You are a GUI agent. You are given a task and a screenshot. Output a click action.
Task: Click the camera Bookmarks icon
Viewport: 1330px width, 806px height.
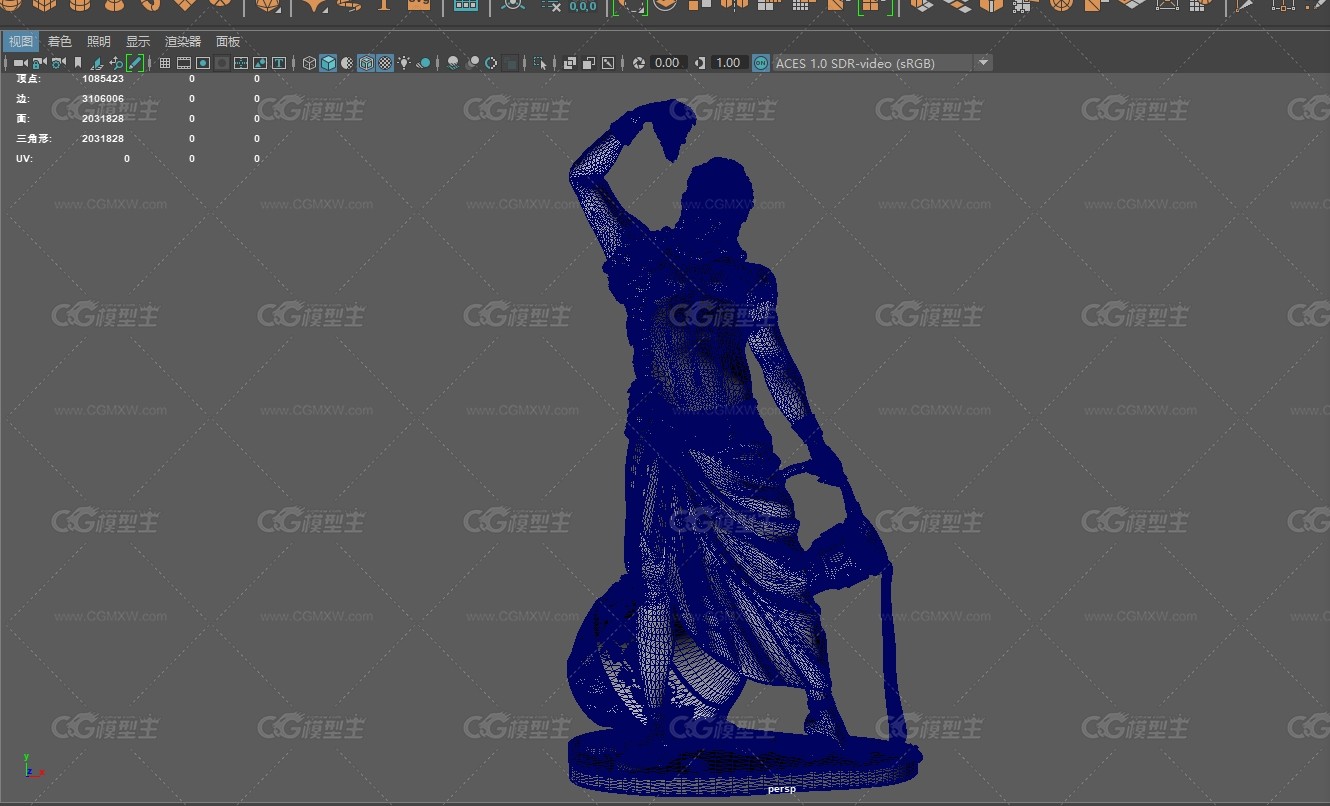tap(78, 63)
